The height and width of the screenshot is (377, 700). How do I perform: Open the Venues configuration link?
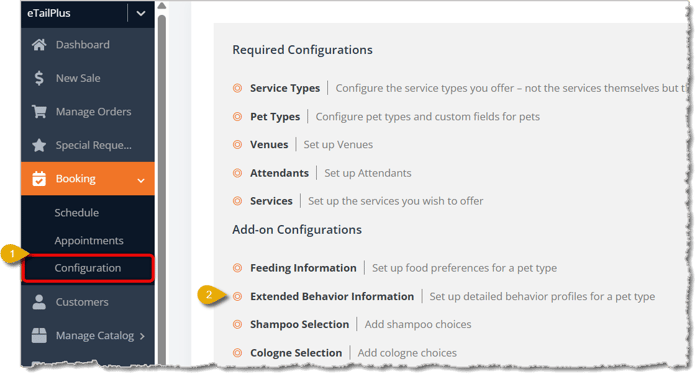coord(269,145)
